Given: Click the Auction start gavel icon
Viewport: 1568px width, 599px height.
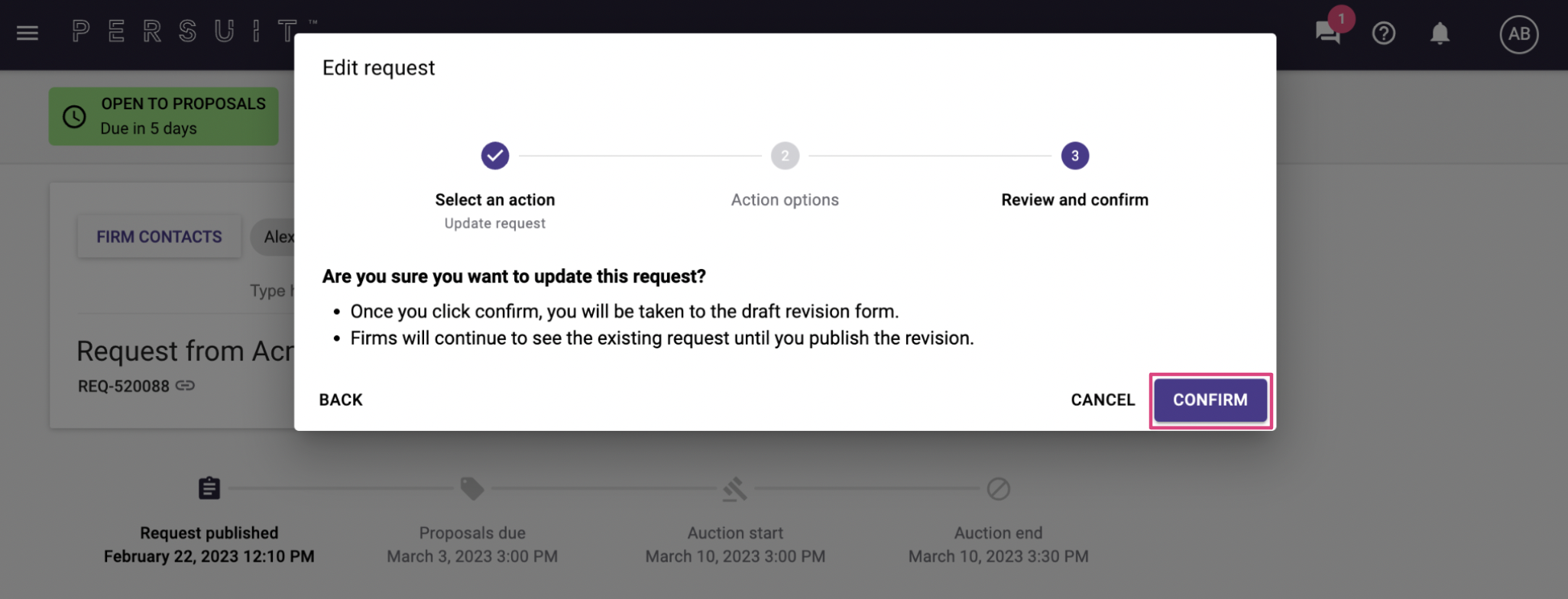Looking at the screenshot, I should click(x=735, y=489).
